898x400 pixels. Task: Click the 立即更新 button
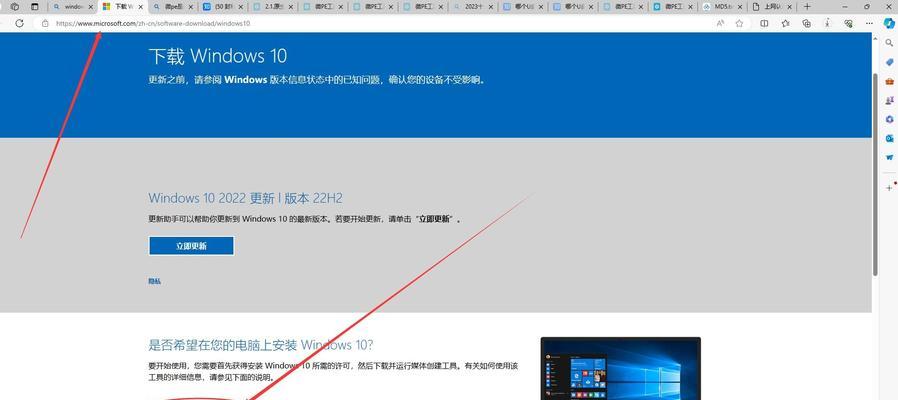point(191,246)
